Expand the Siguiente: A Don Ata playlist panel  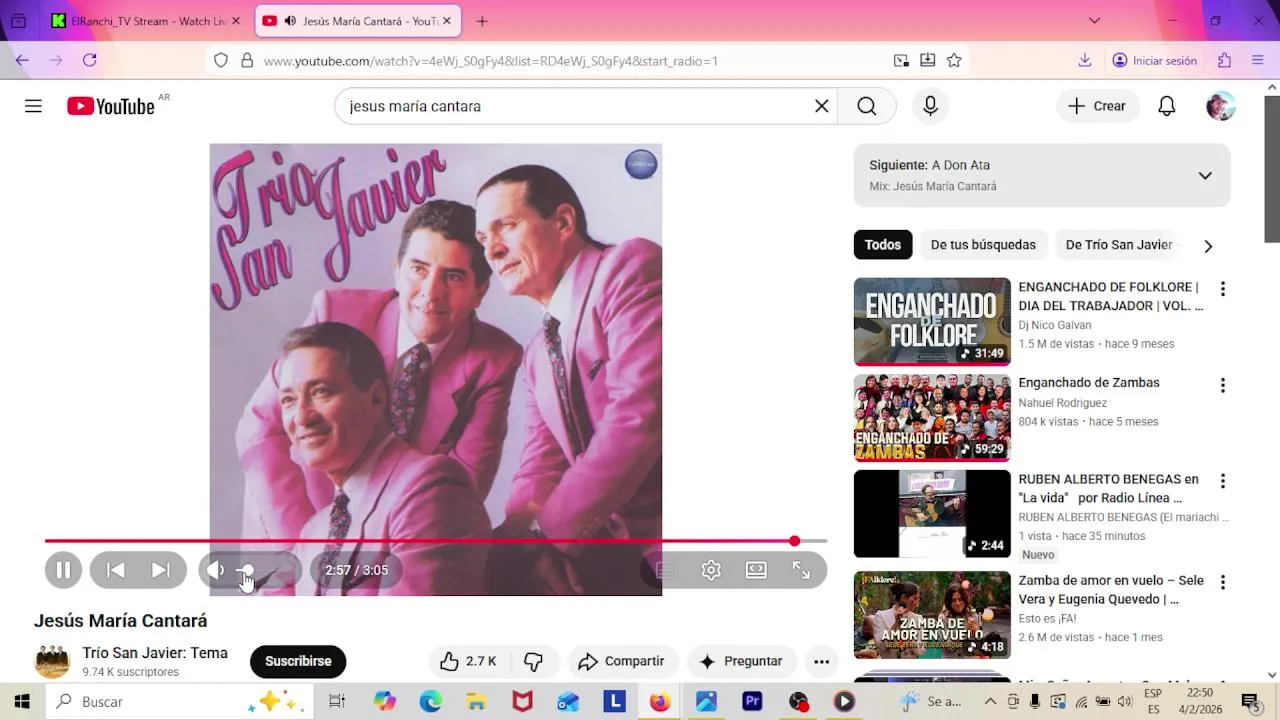[x=1205, y=176]
